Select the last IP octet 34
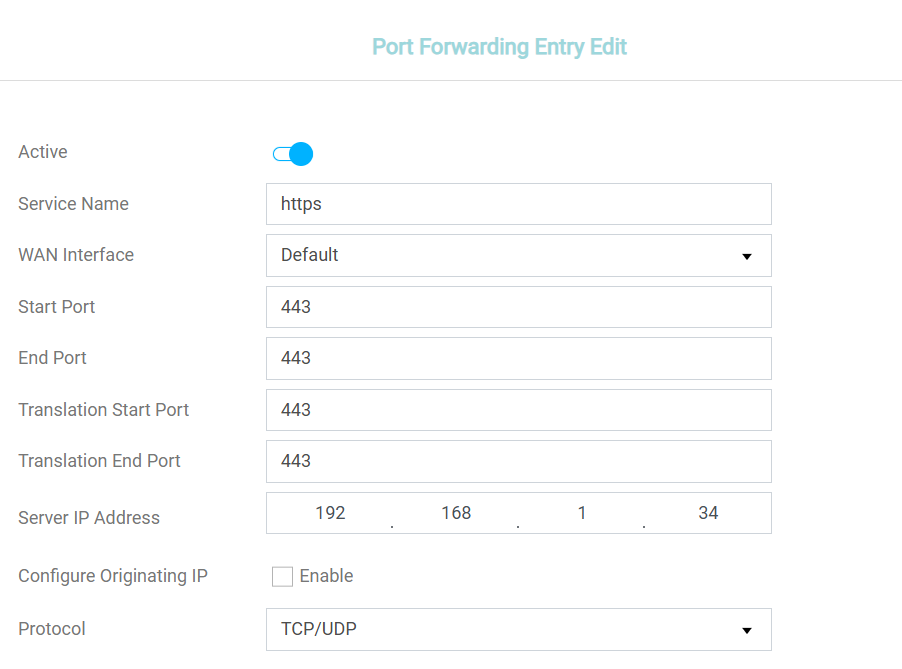The height and width of the screenshot is (669, 902). pos(708,513)
